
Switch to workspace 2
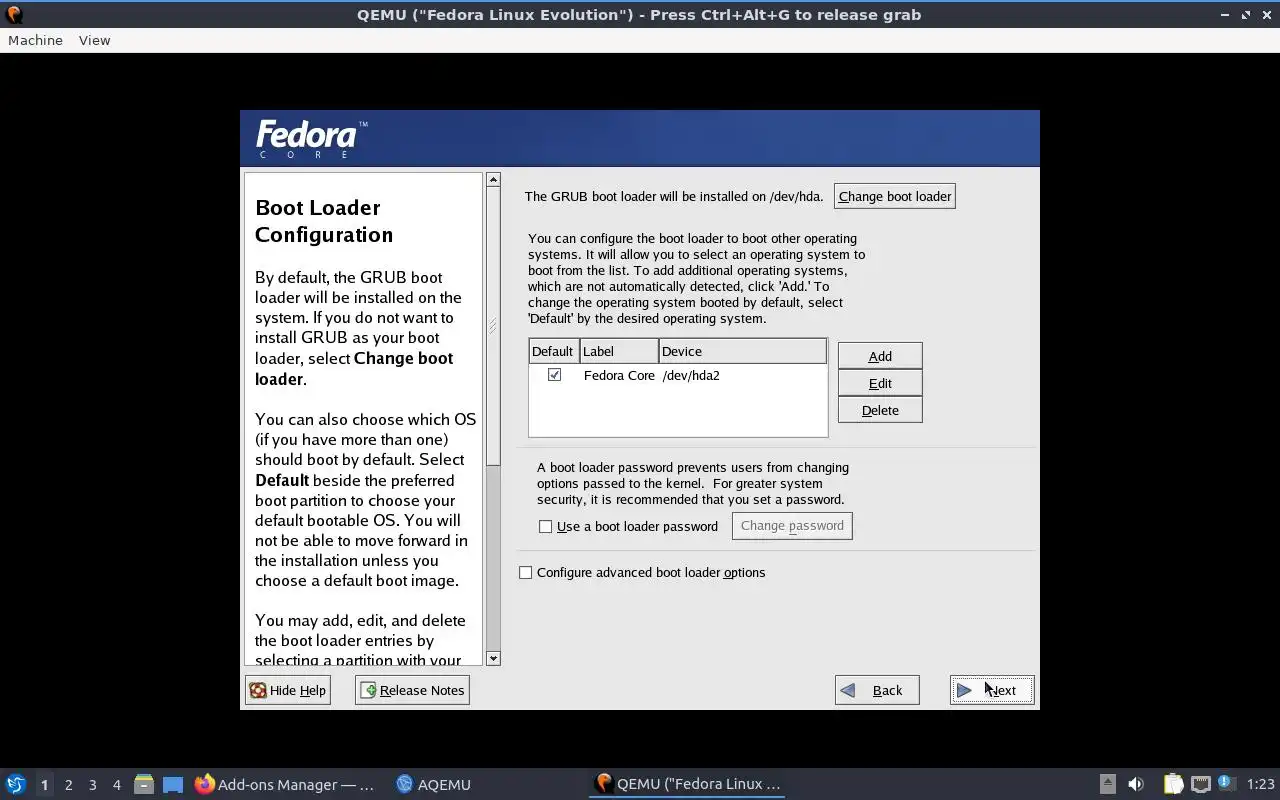pos(68,785)
